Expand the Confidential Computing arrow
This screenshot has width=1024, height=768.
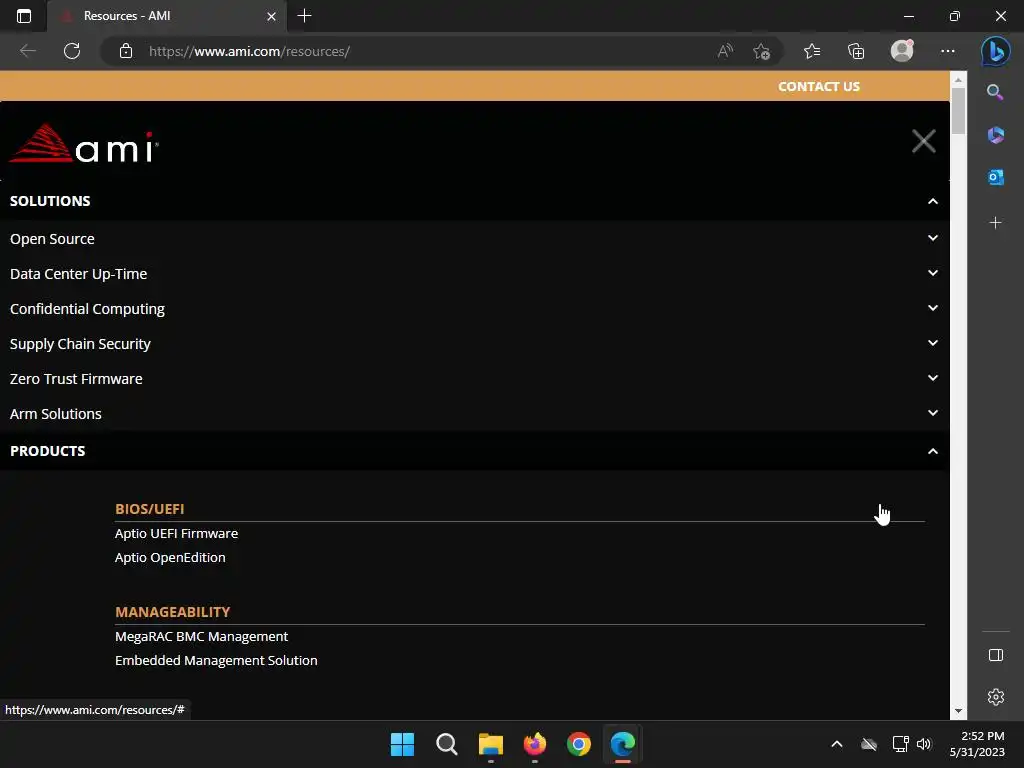pyautogui.click(x=933, y=308)
